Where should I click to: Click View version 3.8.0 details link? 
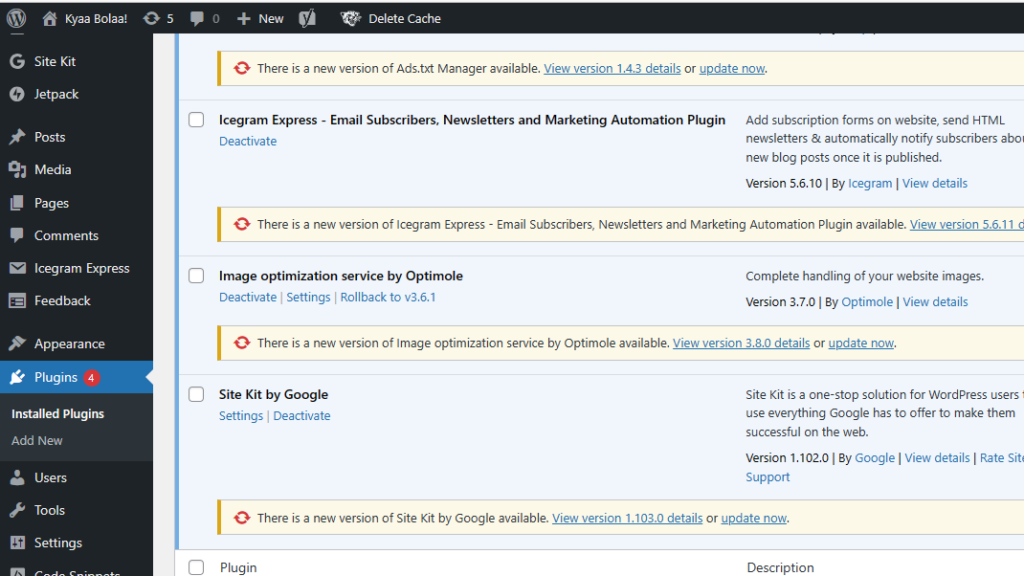point(741,343)
